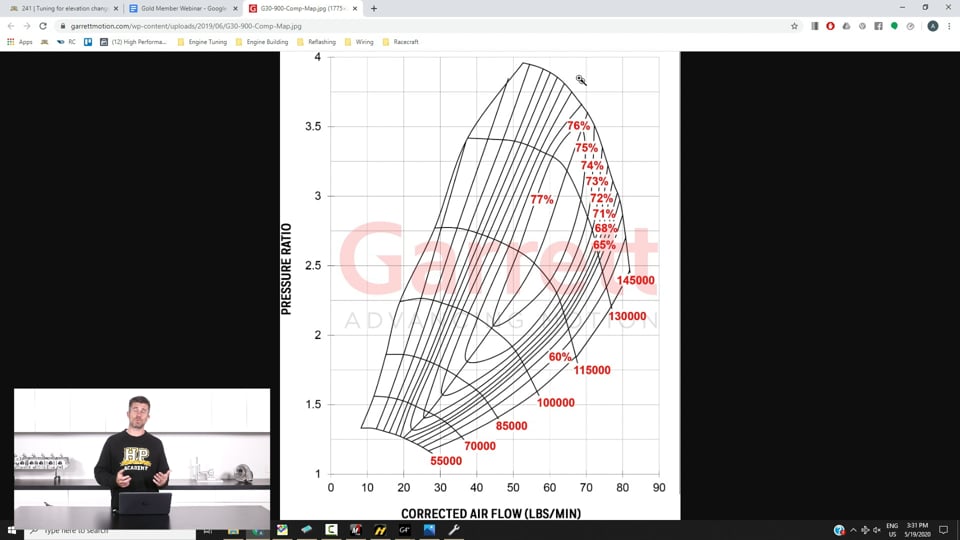The width and height of the screenshot is (960, 540).
Task: Show hidden system tray icons
Action: (853, 530)
